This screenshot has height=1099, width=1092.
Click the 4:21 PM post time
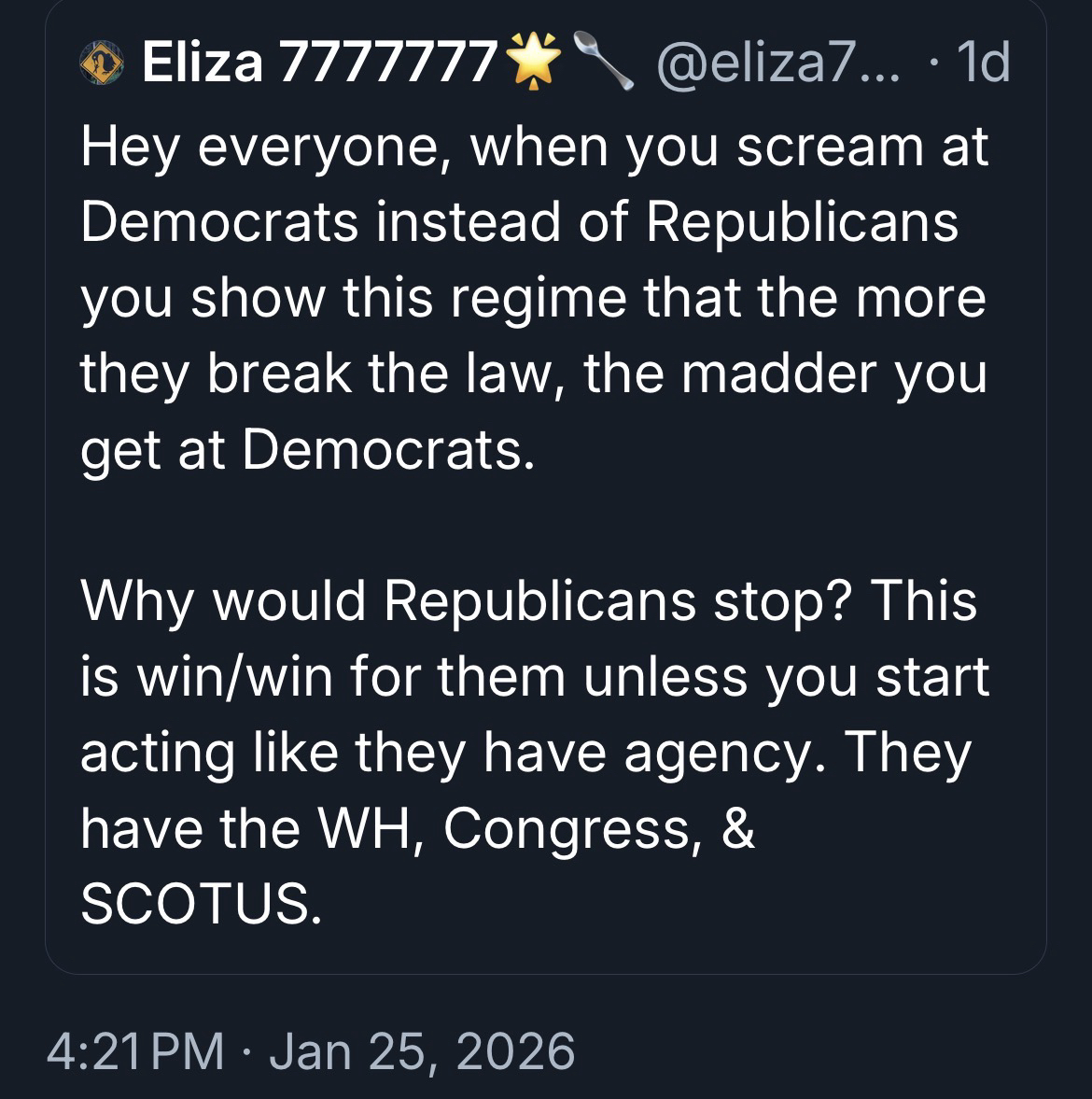point(135,1050)
